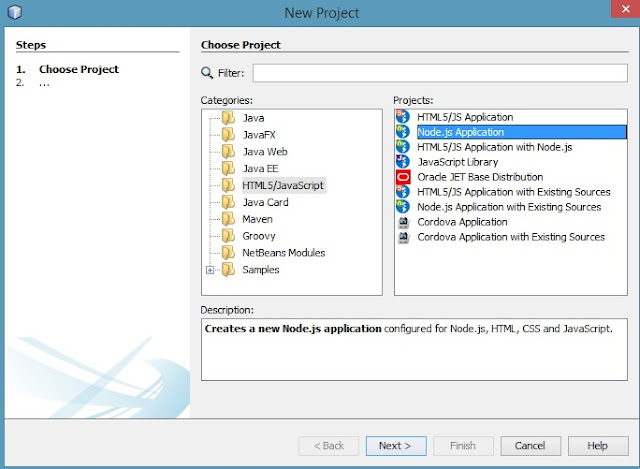Viewport: 640px width, 469px height.
Task: Select the Java Card category
Action: click(x=266, y=202)
